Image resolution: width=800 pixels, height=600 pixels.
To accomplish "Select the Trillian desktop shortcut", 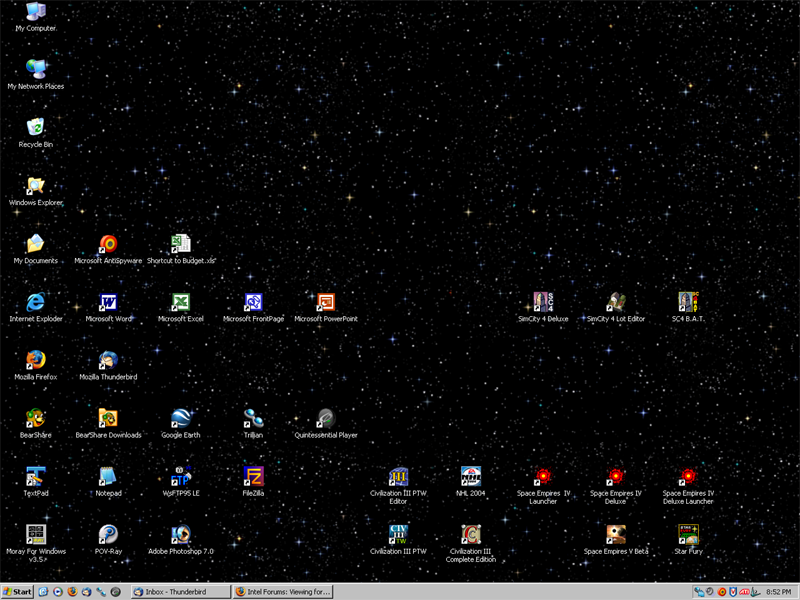I will click(253, 419).
